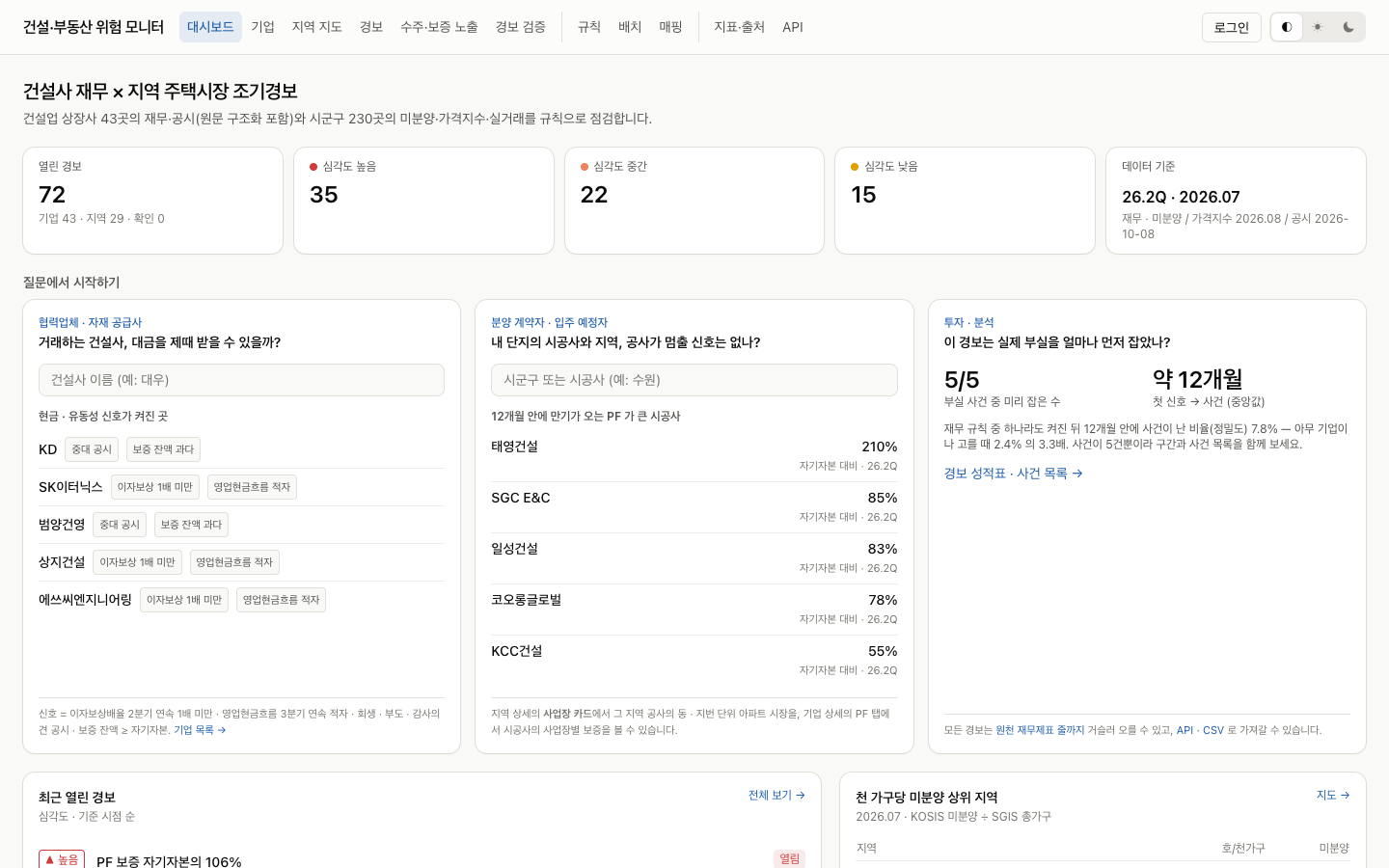Open the 규칙 navigation item
The width and height of the screenshot is (1389, 868).
coord(589,27)
